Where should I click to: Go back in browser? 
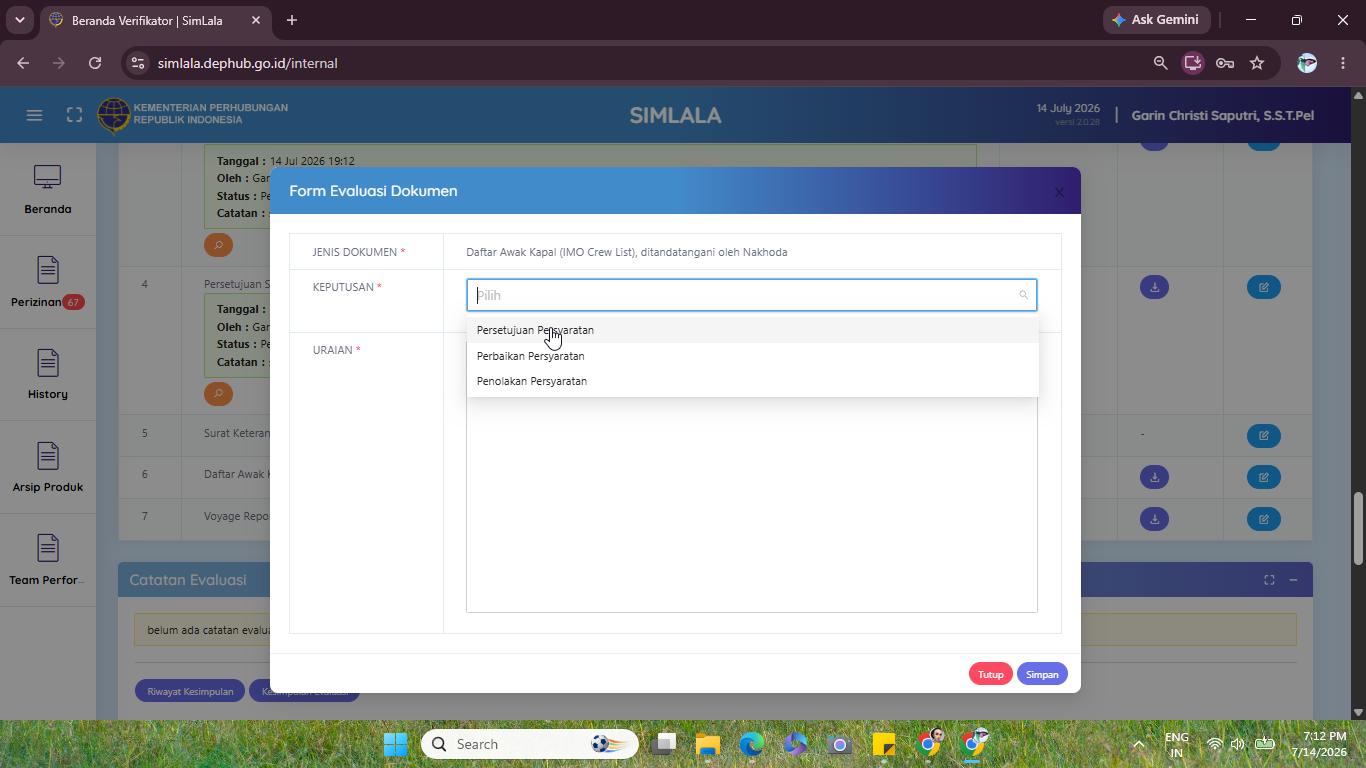click(x=23, y=63)
